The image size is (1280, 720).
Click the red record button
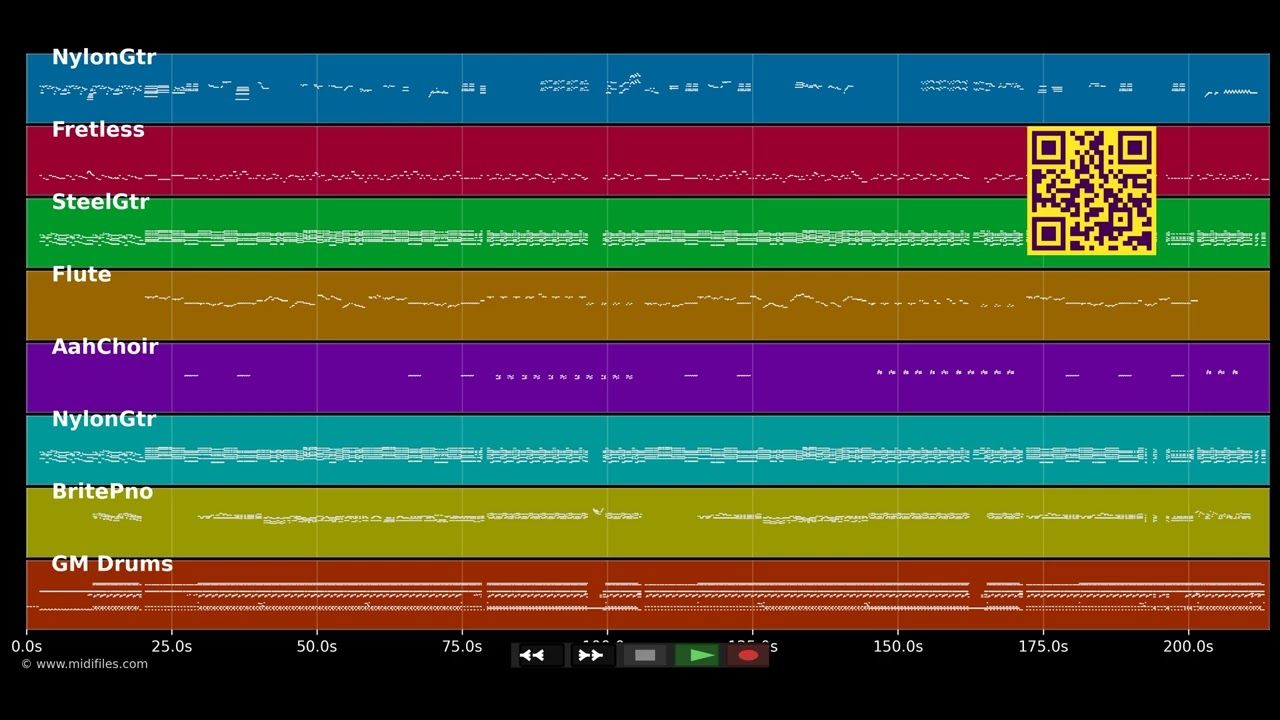click(x=748, y=656)
